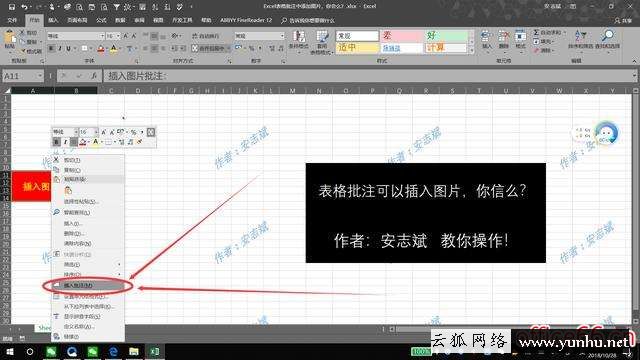Toggle Underline in the ribbon Font group
The width and height of the screenshot is (640, 360).
tap(68, 49)
